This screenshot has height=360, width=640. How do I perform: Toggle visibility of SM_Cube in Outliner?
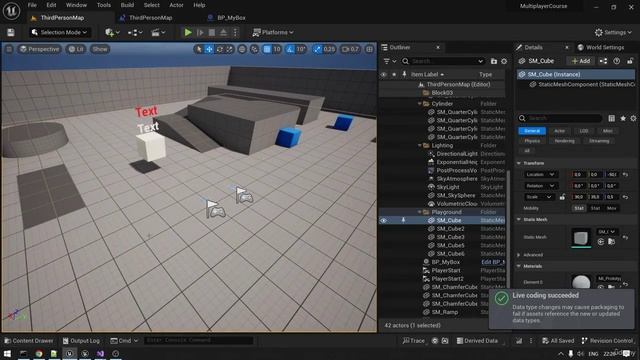383,220
